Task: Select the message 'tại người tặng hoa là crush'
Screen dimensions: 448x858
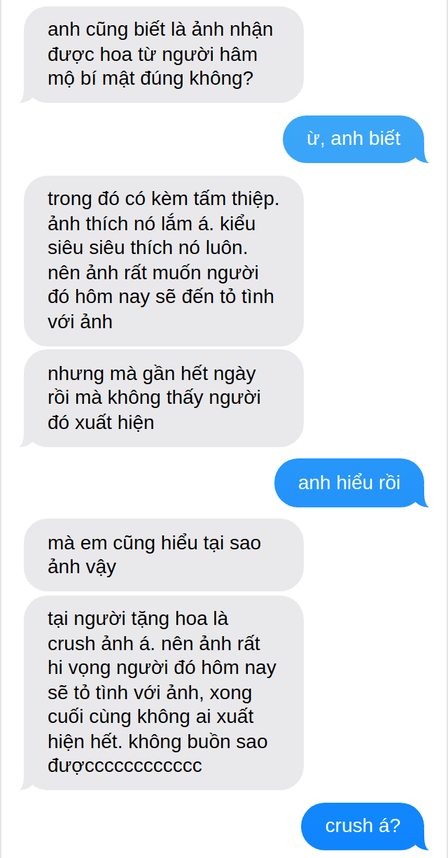Action: 163,692
